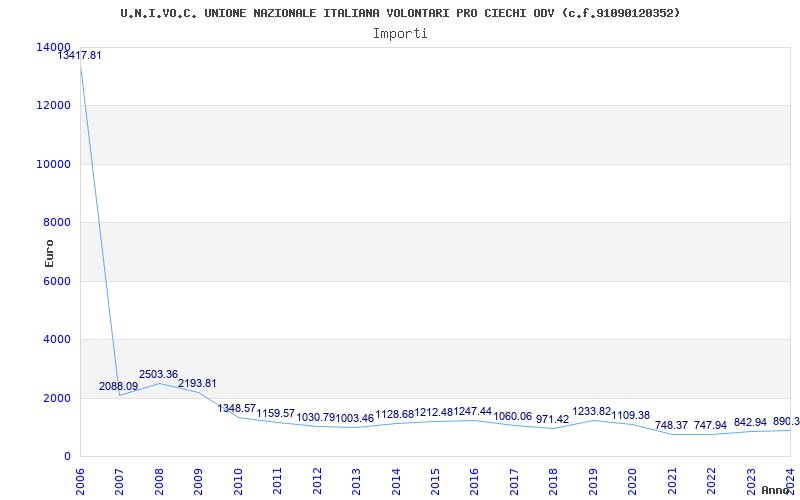
Task: Click the 4000 y-axis tick label
Action: point(57,339)
